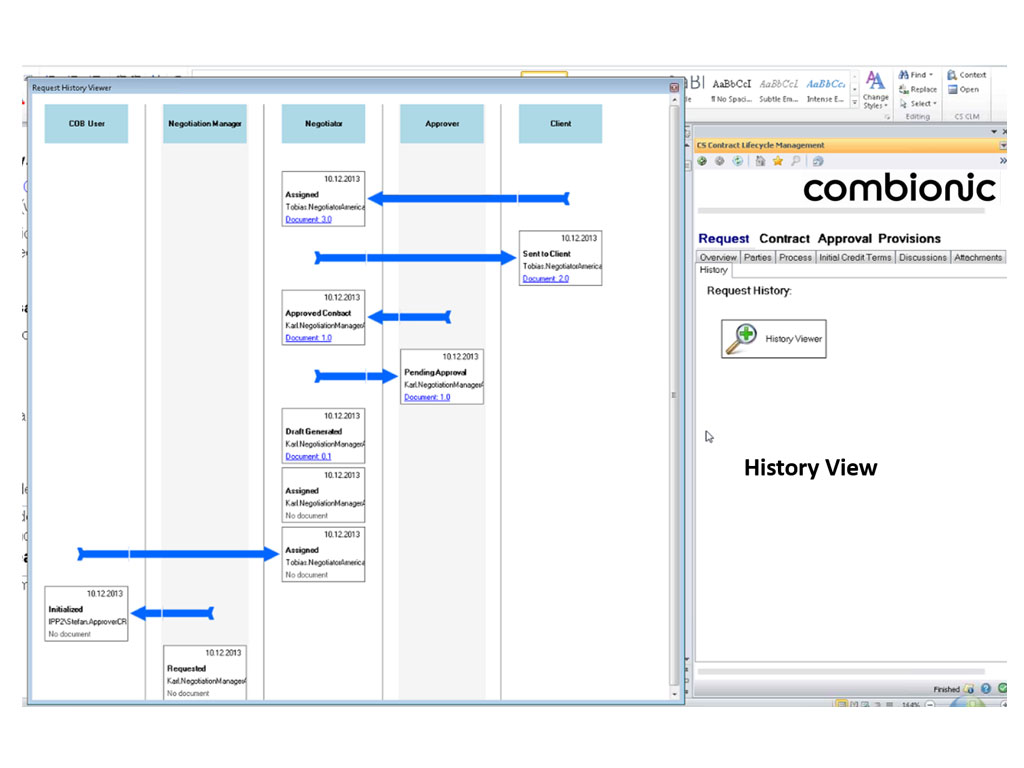The image size is (1024, 768).
Task: Click the green back navigation icon
Action: [703, 161]
